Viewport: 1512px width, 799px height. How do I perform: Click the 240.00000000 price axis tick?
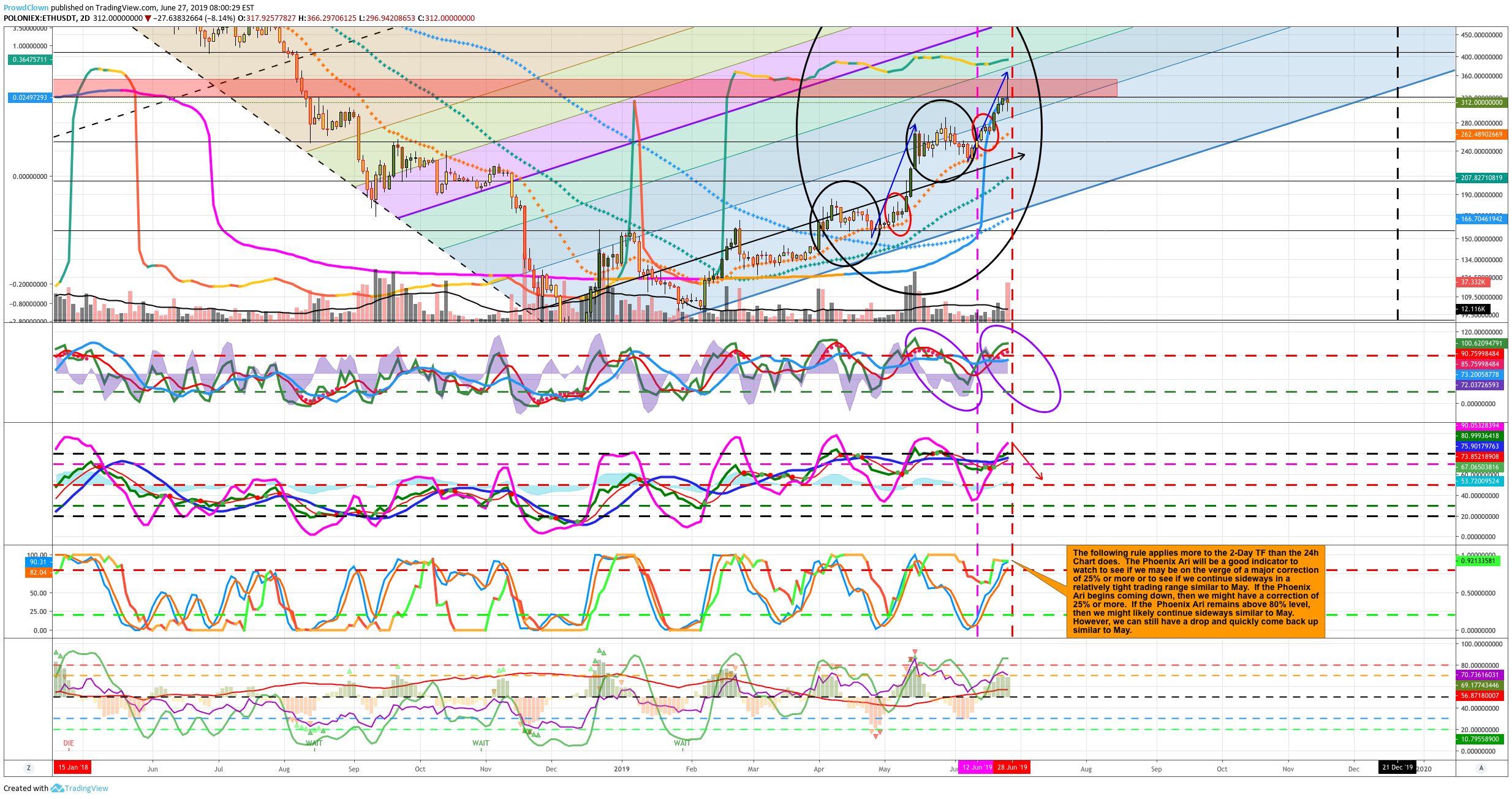coord(1481,151)
